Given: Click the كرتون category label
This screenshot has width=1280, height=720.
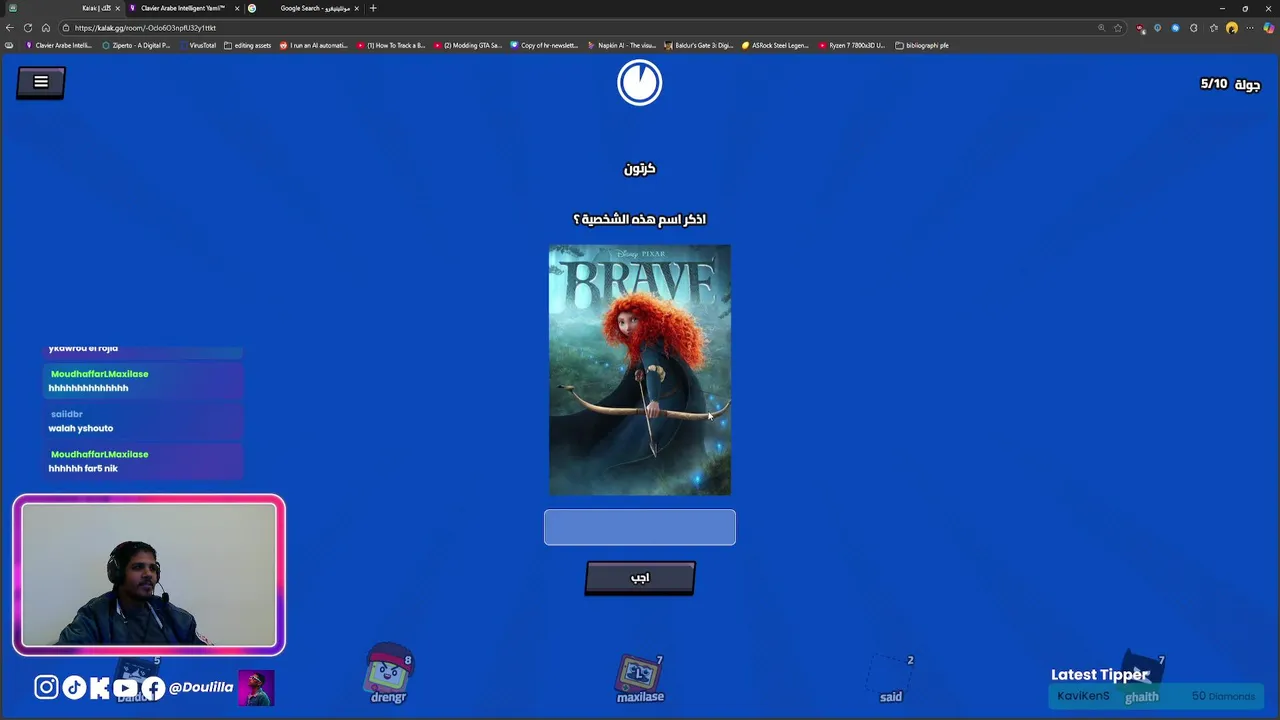Looking at the screenshot, I should 640,168.
